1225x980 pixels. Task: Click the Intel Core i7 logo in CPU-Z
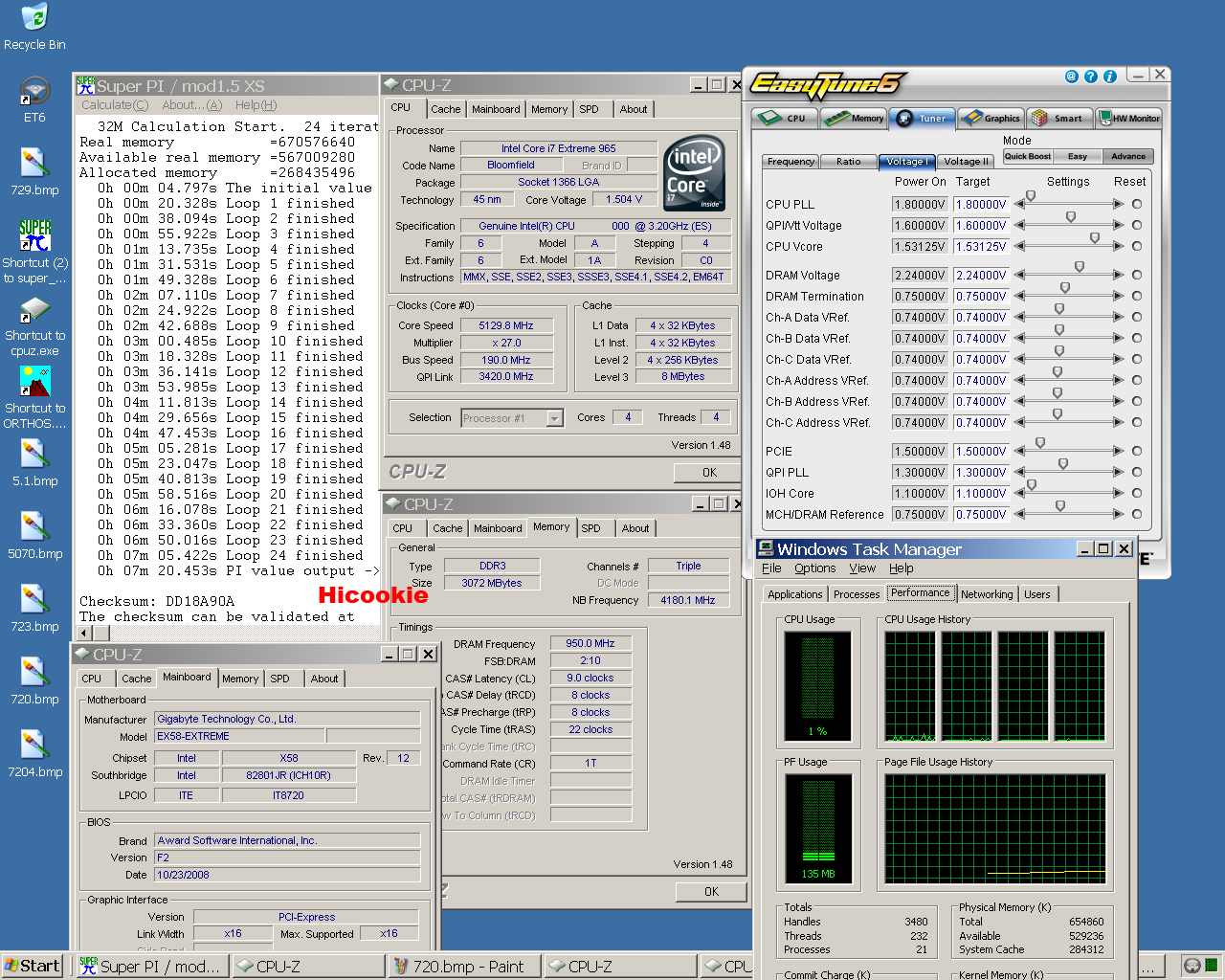pos(695,173)
